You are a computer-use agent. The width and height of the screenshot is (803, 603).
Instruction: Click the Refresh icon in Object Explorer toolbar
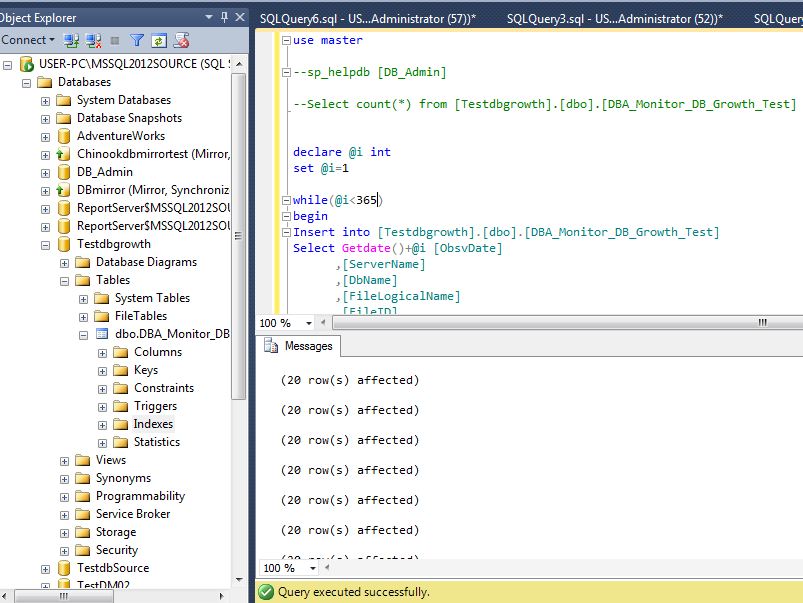coord(159,40)
